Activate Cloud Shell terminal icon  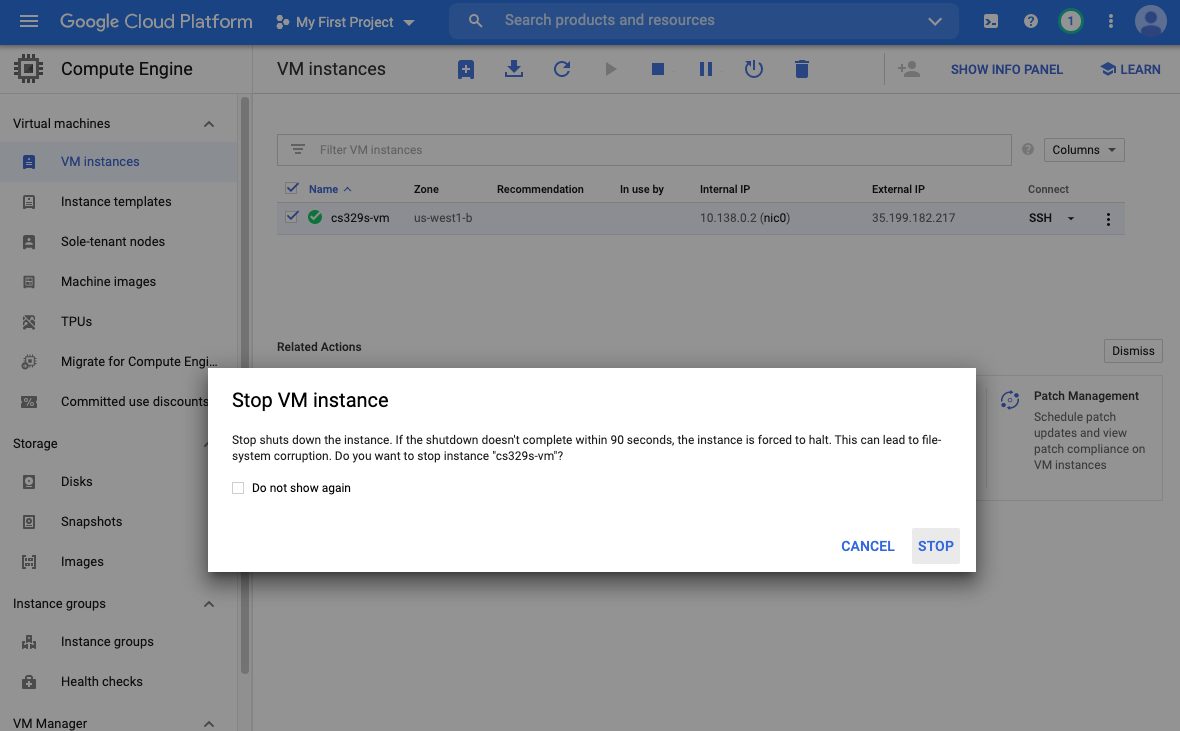tap(991, 21)
